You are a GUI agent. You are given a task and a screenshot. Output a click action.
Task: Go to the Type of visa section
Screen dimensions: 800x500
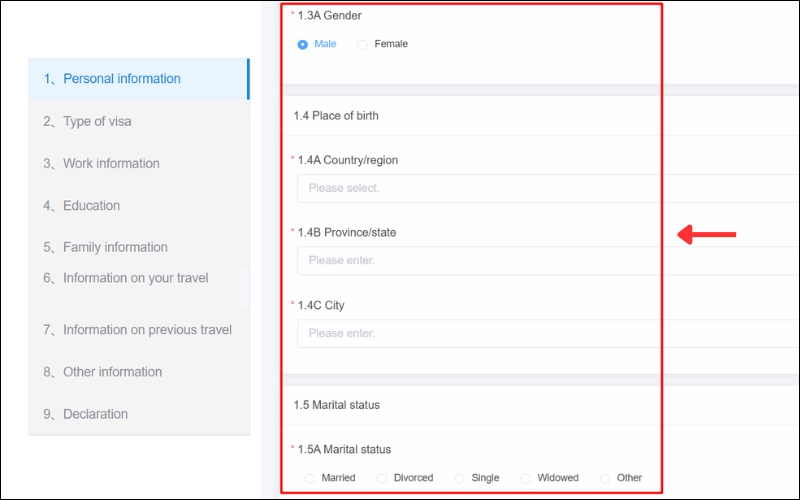coord(97,121)
